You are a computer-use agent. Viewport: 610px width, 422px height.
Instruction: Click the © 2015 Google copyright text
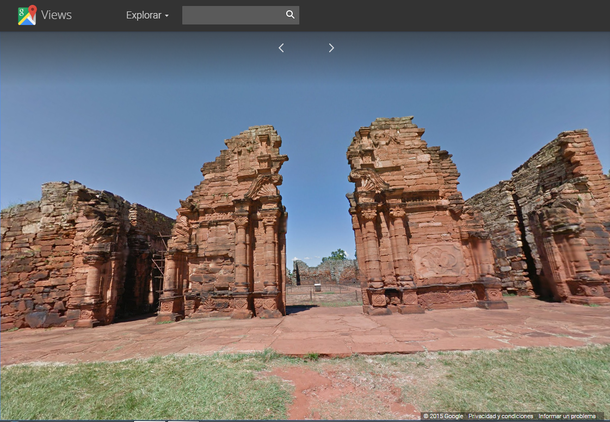point(443,416)
